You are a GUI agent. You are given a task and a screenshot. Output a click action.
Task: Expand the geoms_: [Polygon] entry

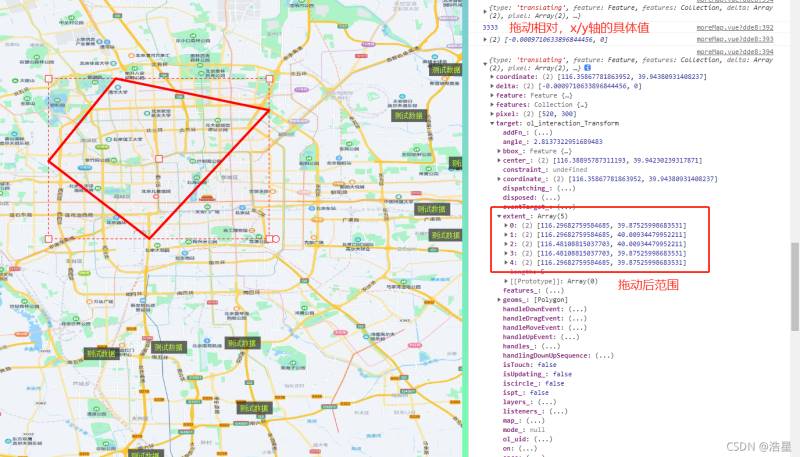[x=499, y=300]
